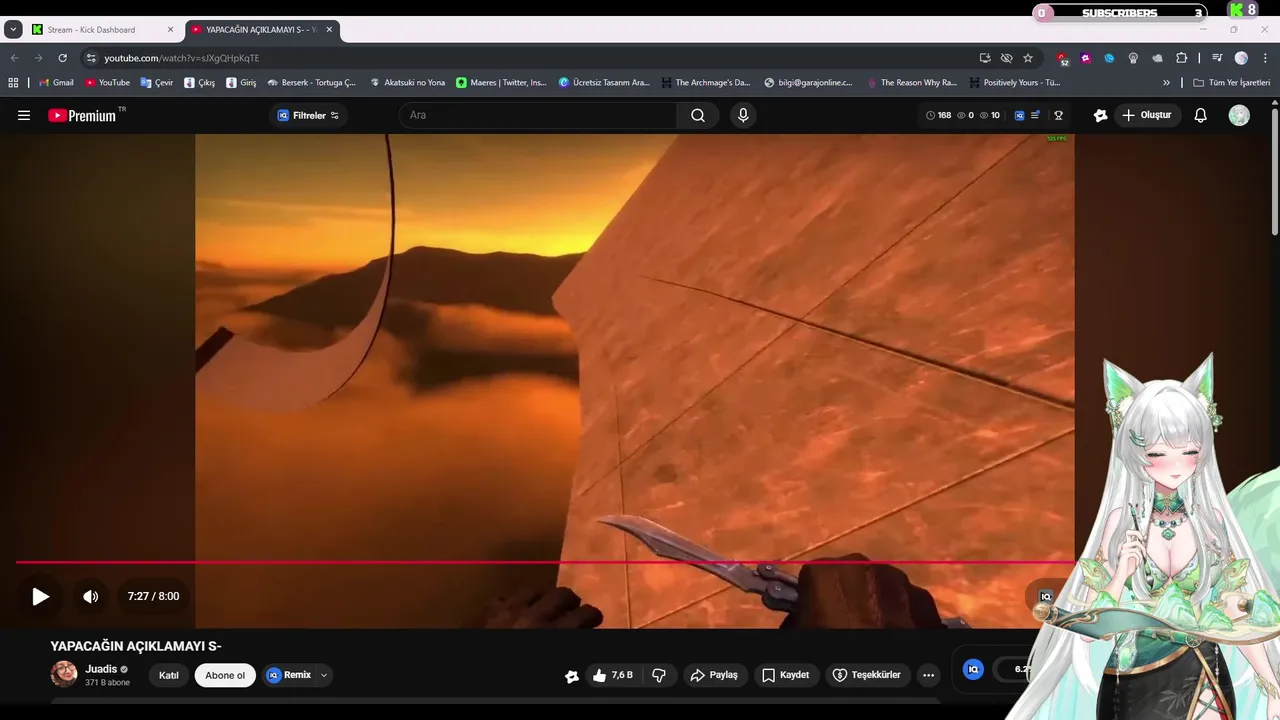Close the YouTube video tab

329,30
